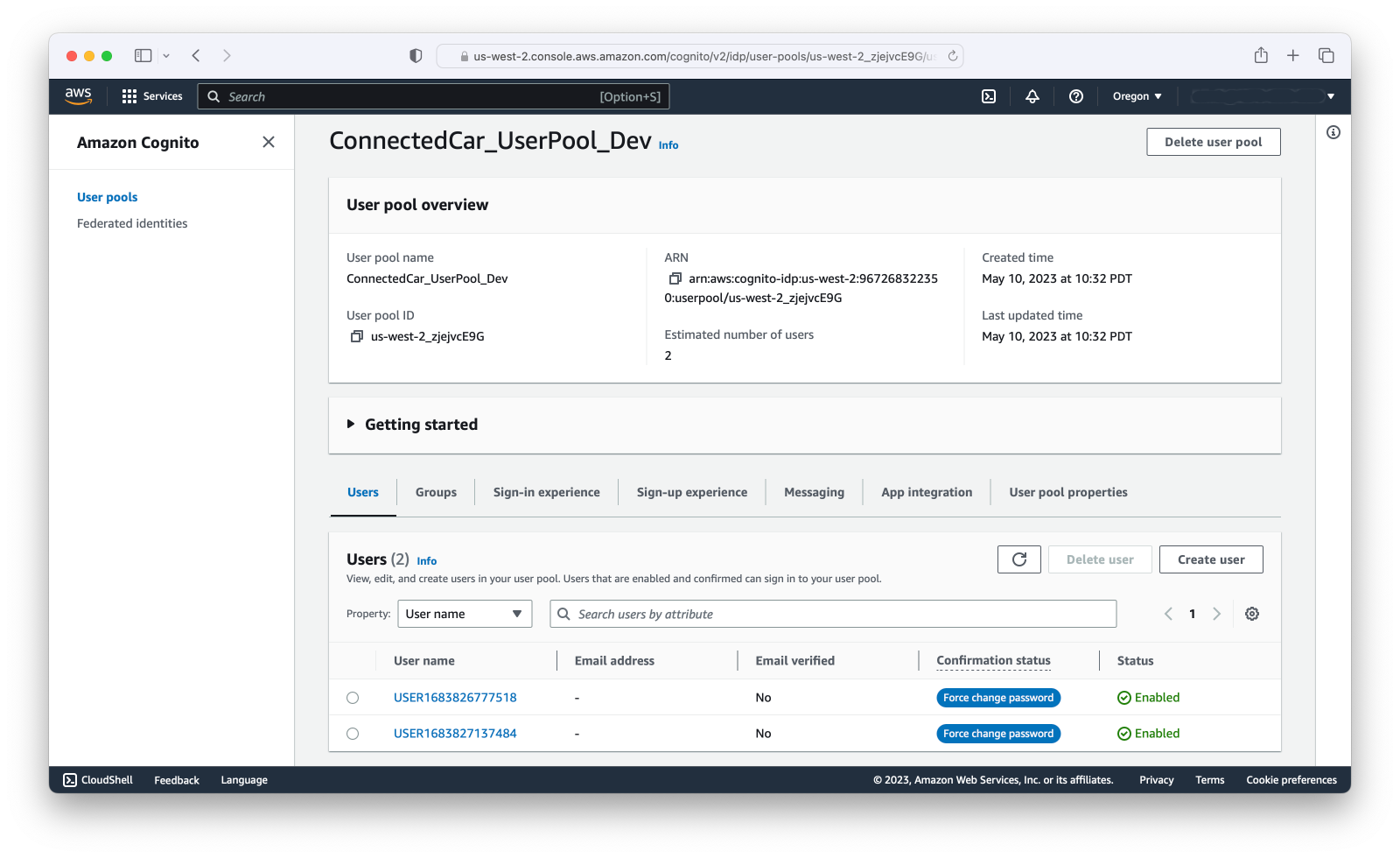Viewport: 1400px width, 858px height.
Task: Open Safari privacy shield report
Action: click(x=416, y=55)
